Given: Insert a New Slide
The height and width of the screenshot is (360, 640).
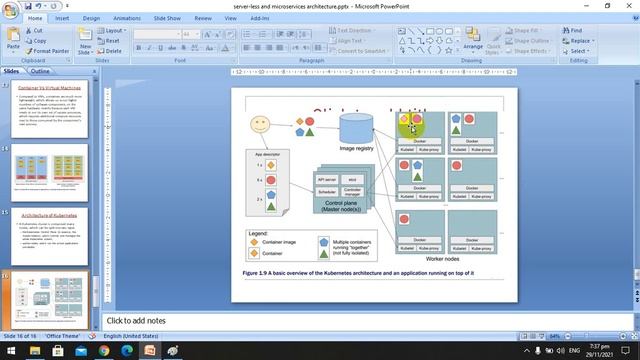Looking at the screenshot, I should 85,41.
